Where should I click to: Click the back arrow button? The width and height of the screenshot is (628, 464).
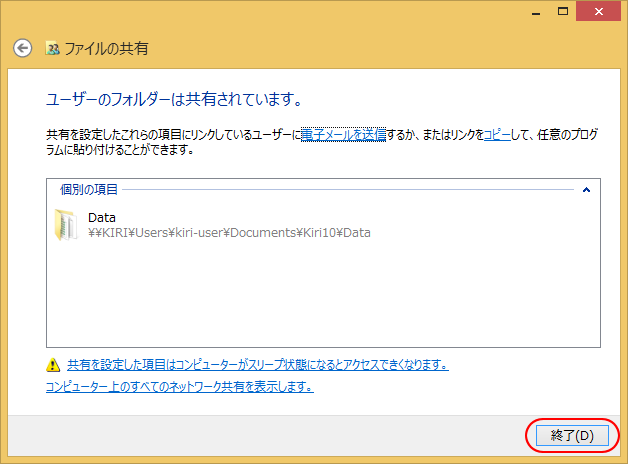(x=22, y=48)
